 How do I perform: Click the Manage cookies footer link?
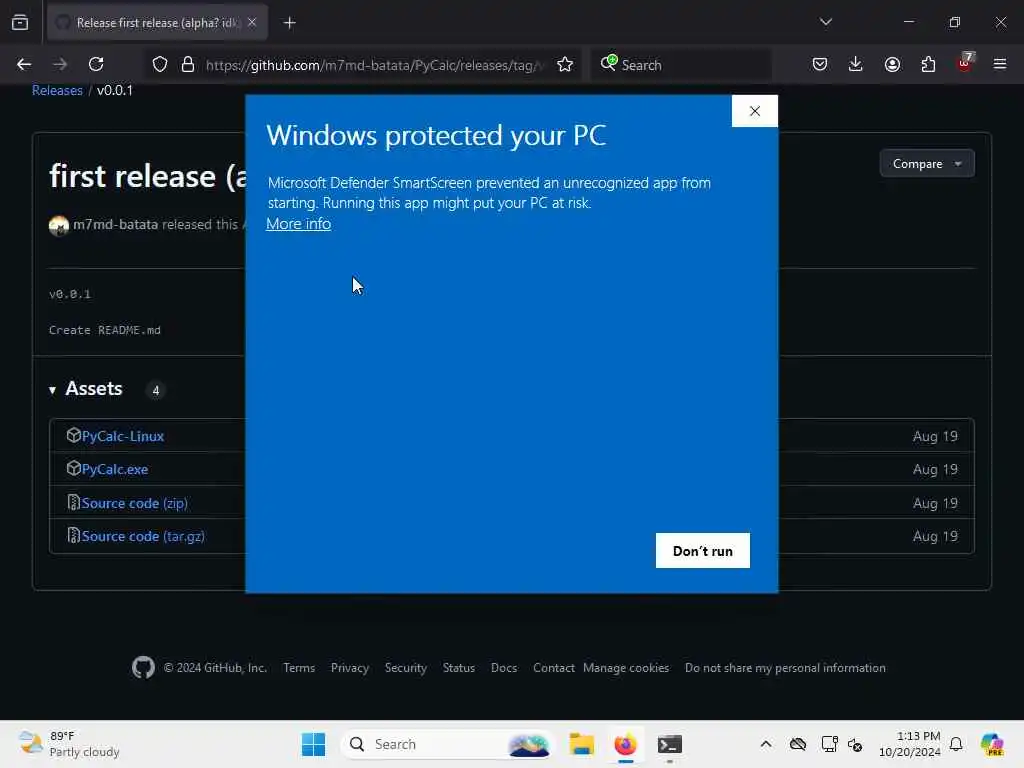click(626, 667)
